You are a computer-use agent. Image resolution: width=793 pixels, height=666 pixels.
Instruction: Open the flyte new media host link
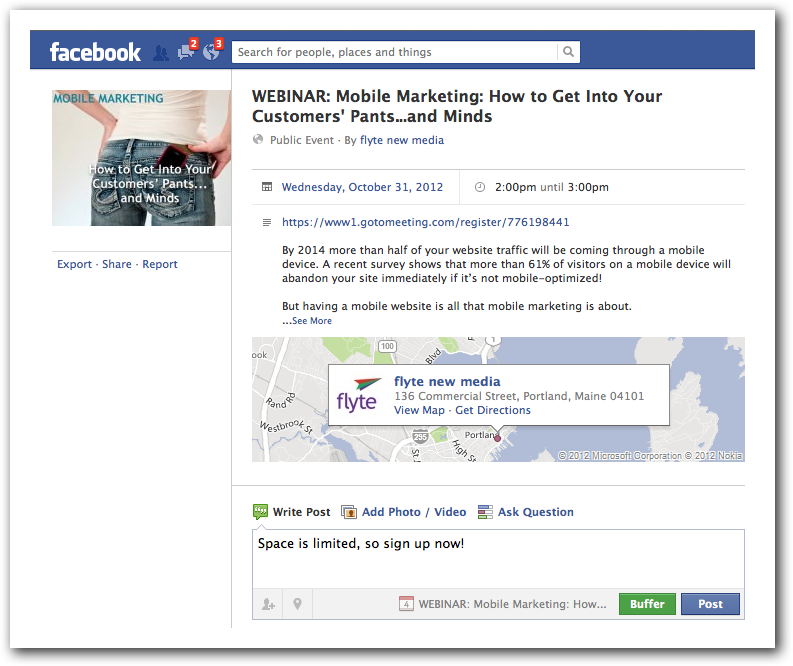(x=402, y=140)
